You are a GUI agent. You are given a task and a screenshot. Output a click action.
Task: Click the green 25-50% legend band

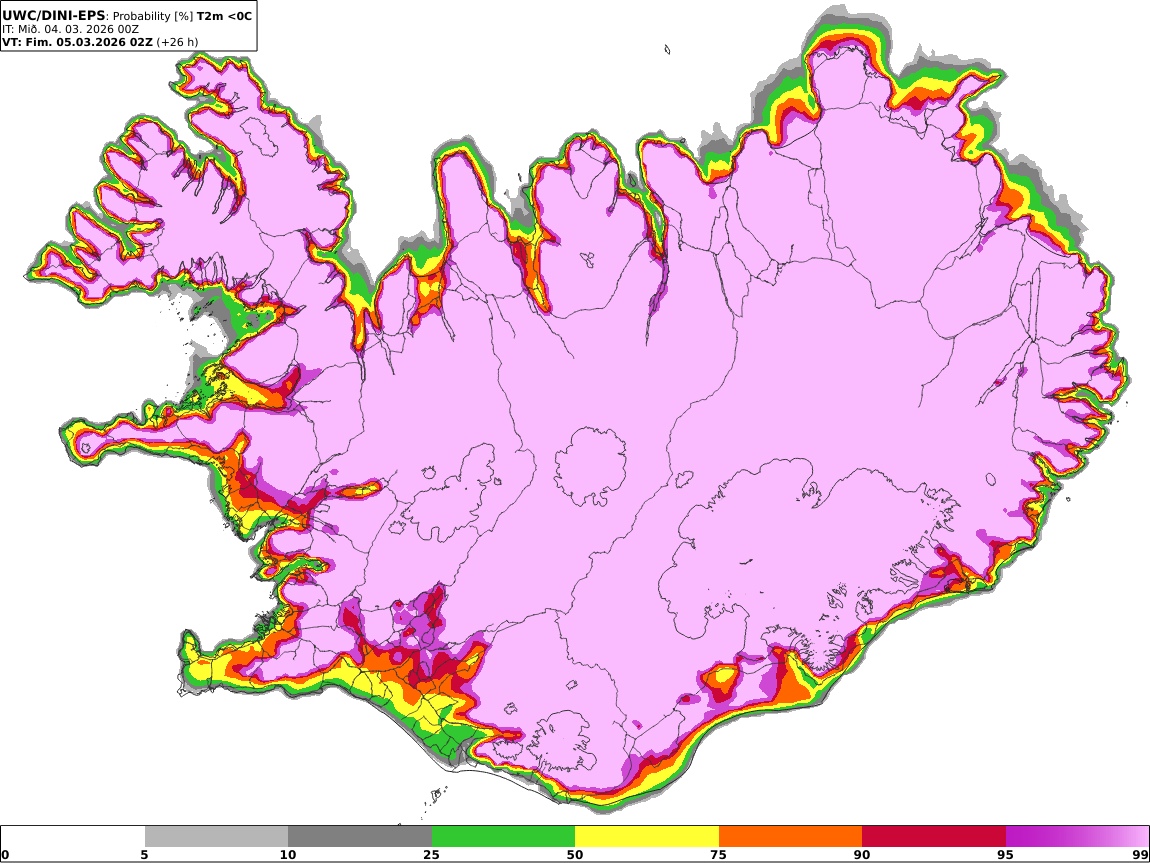[503, 836]
